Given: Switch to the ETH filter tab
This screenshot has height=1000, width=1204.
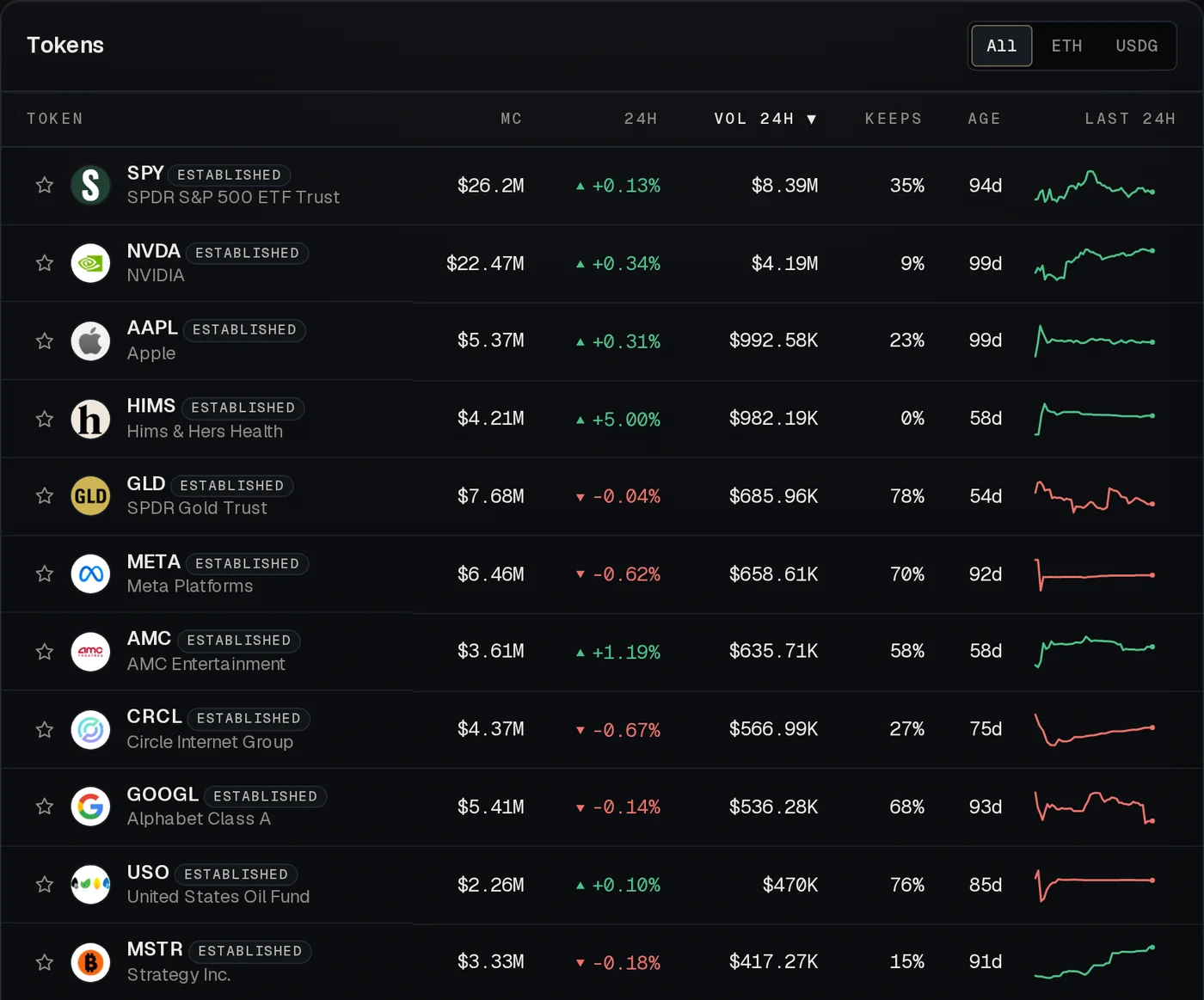Looking at the screenshot, I should click(x=1066, y=46).
